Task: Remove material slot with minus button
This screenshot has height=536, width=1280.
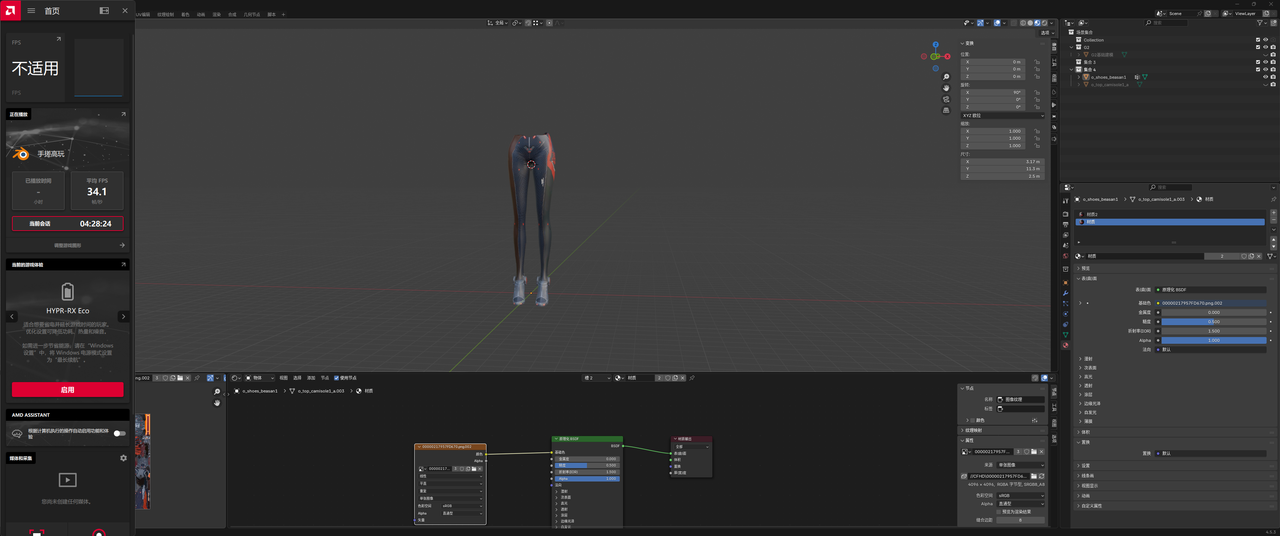Action: pyautogui.click(x=1272, y=222)
